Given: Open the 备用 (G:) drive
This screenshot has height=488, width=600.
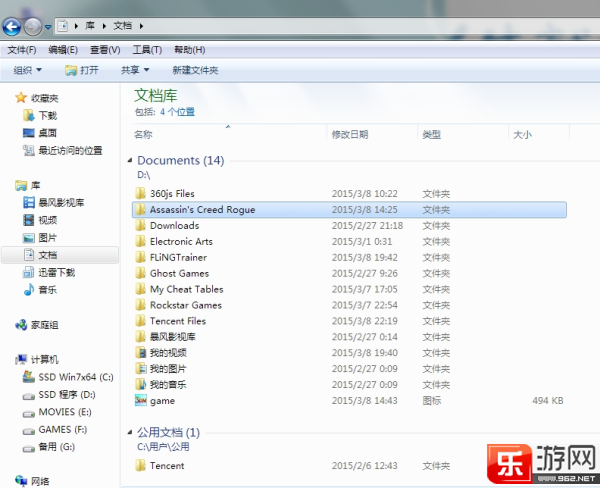Looking at the screenshot, I should [49, 447].
